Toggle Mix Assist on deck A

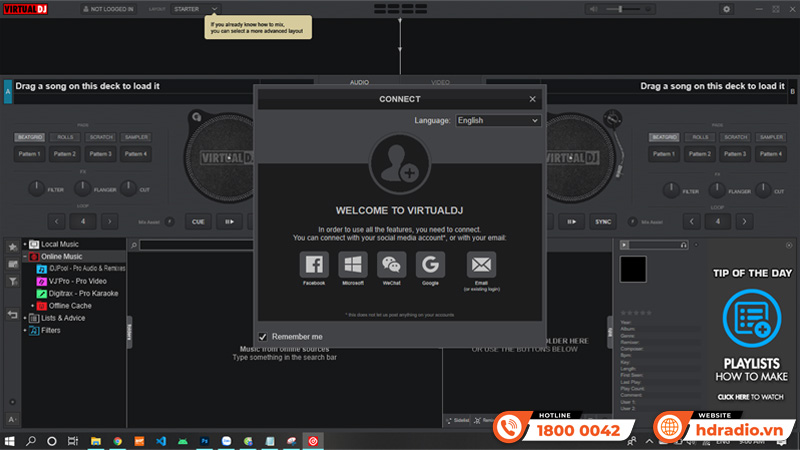click(169, 222)
